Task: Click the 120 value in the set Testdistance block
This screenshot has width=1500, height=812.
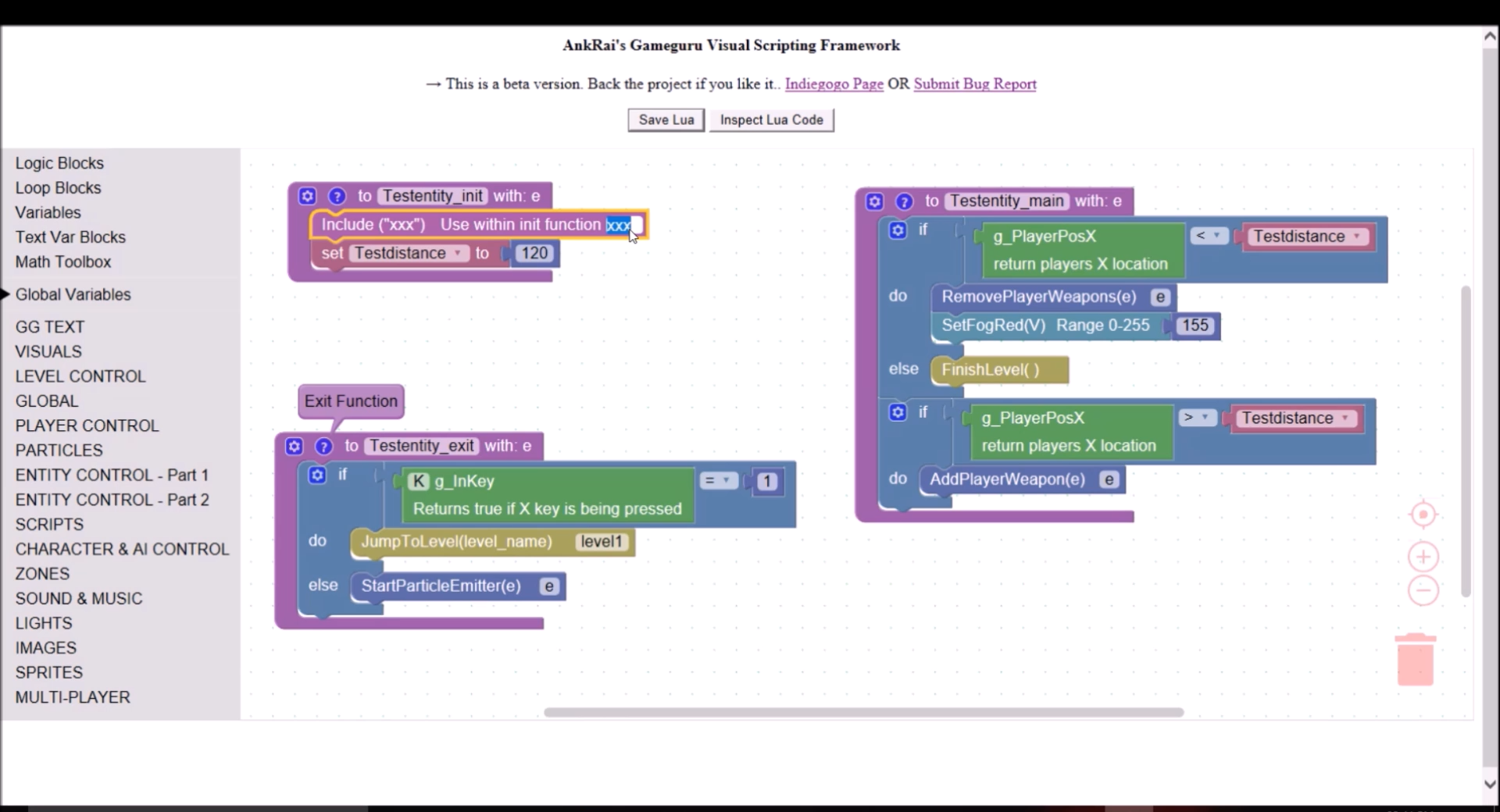Action: [x=534, y=253]
